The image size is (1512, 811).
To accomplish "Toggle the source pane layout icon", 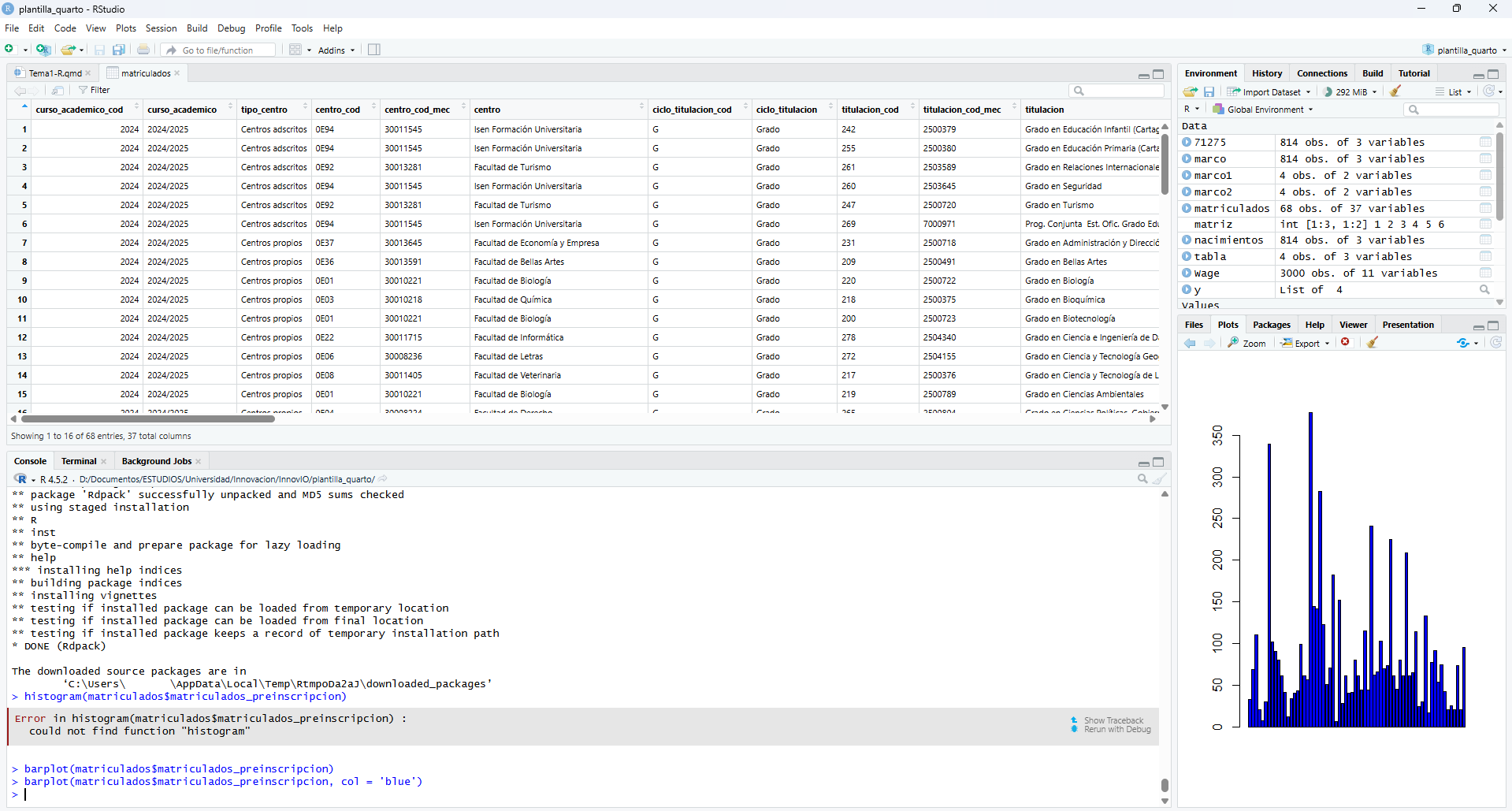I will click(374, 50).
